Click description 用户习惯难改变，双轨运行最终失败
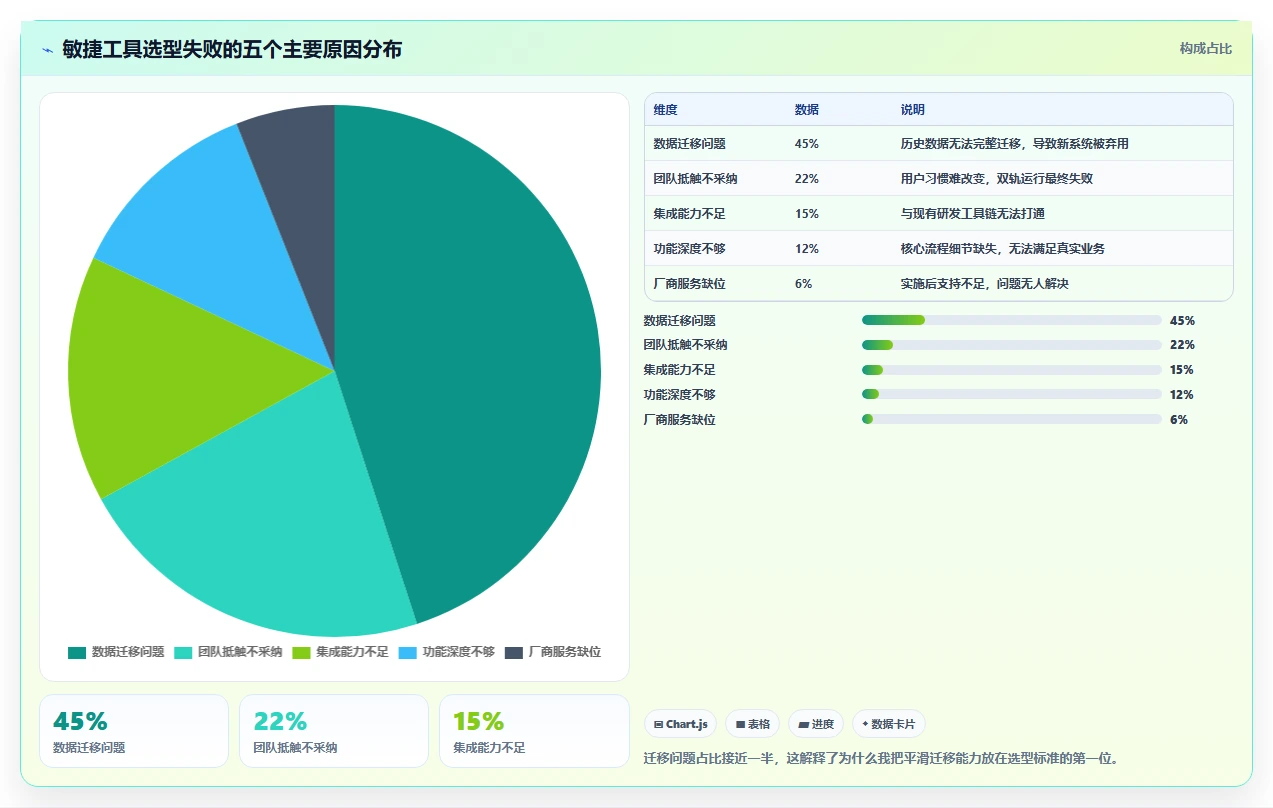The height and width of the screenshot is (808, 1273). tap(996, 179)
